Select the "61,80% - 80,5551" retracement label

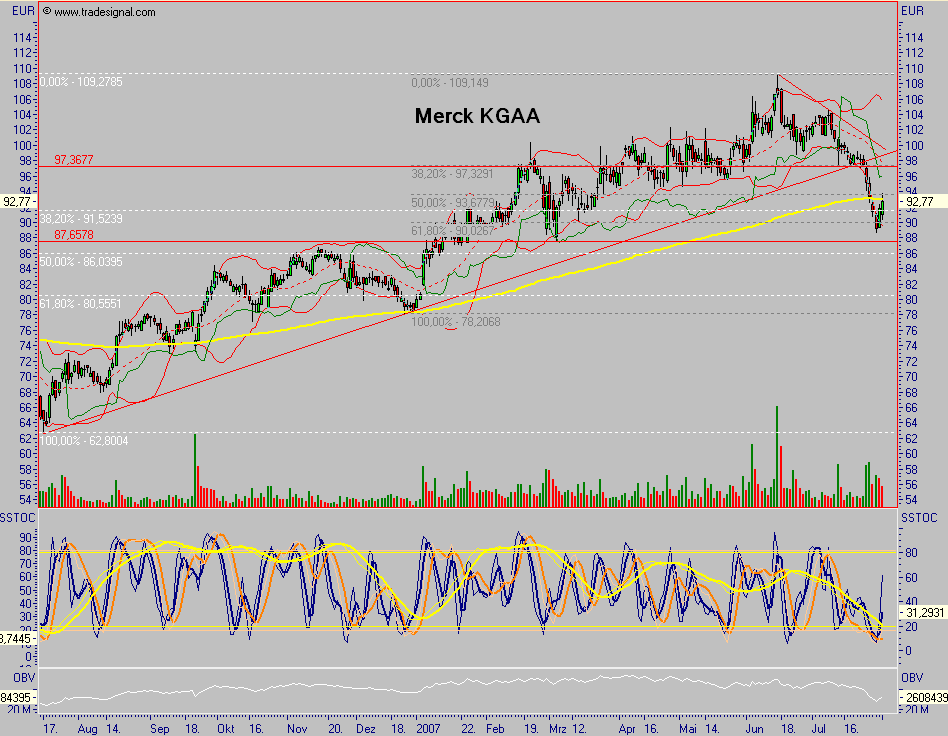[81, 304]
